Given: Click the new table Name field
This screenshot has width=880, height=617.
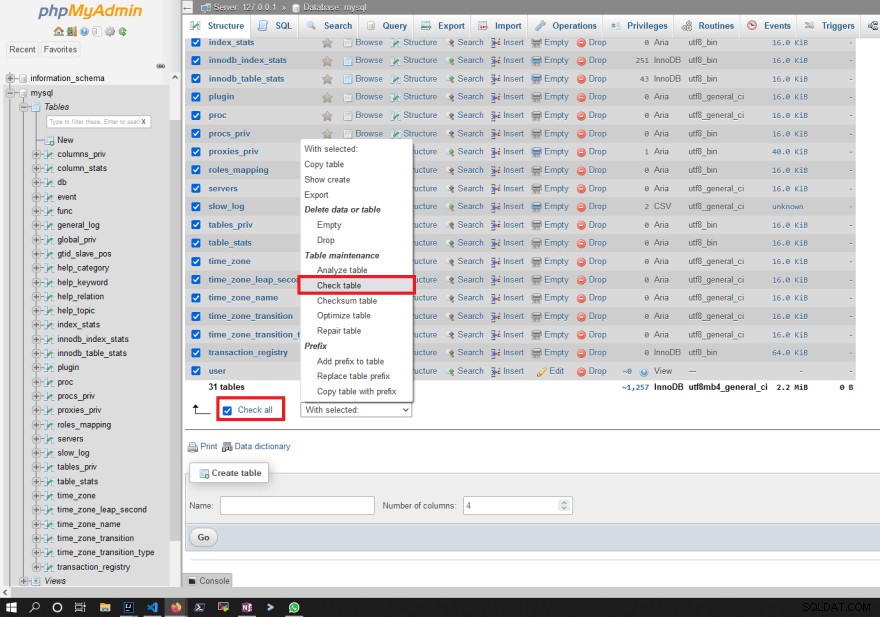Looking at the screenshot, I should (x=297, y=505).
